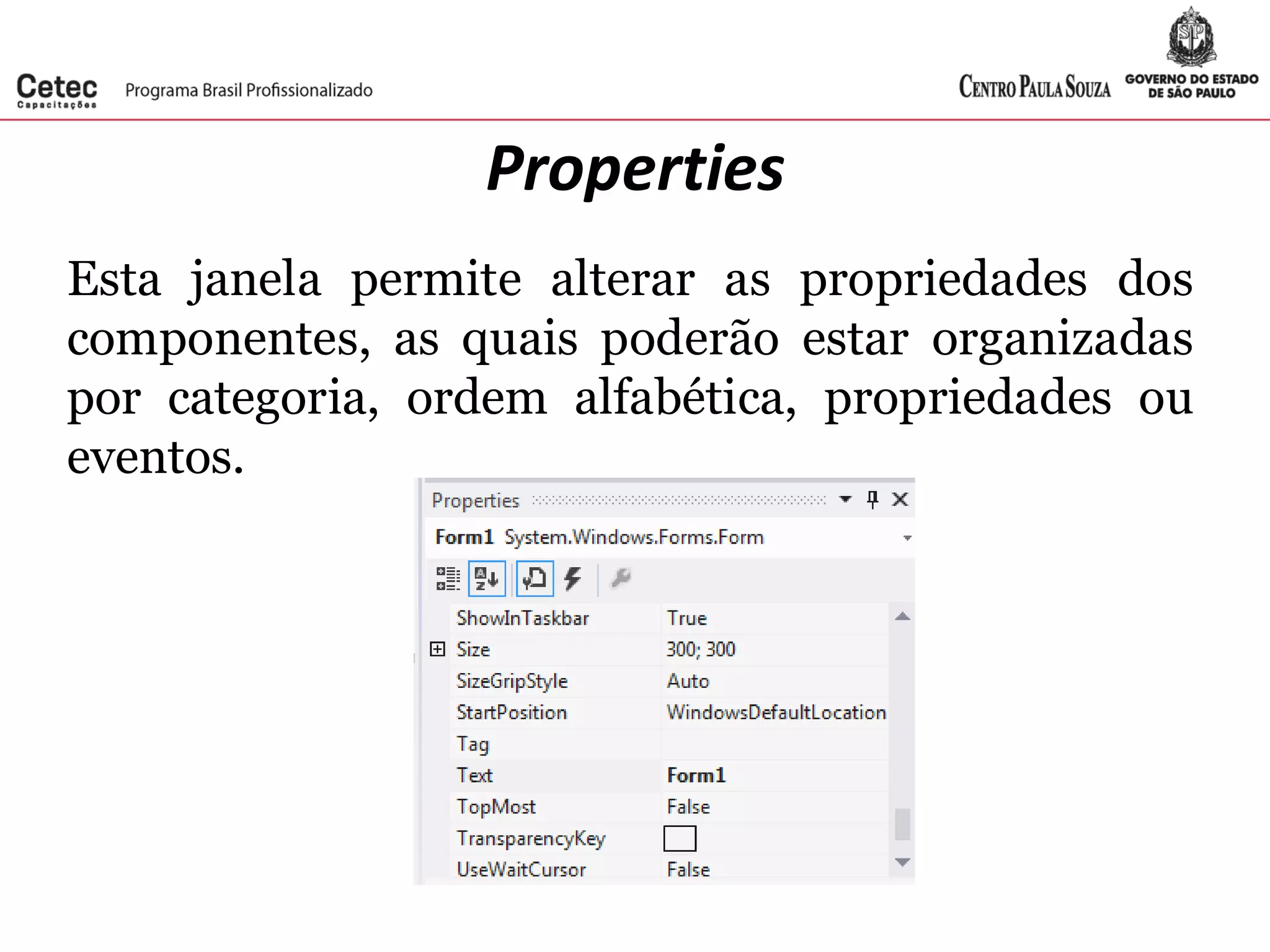Click the Categorized view icon in Properties toolbar

pos(448,579)
